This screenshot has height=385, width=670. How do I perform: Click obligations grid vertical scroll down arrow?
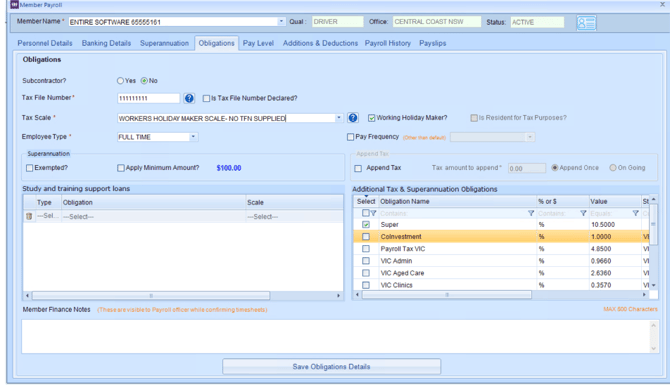[x=653, y=285]
